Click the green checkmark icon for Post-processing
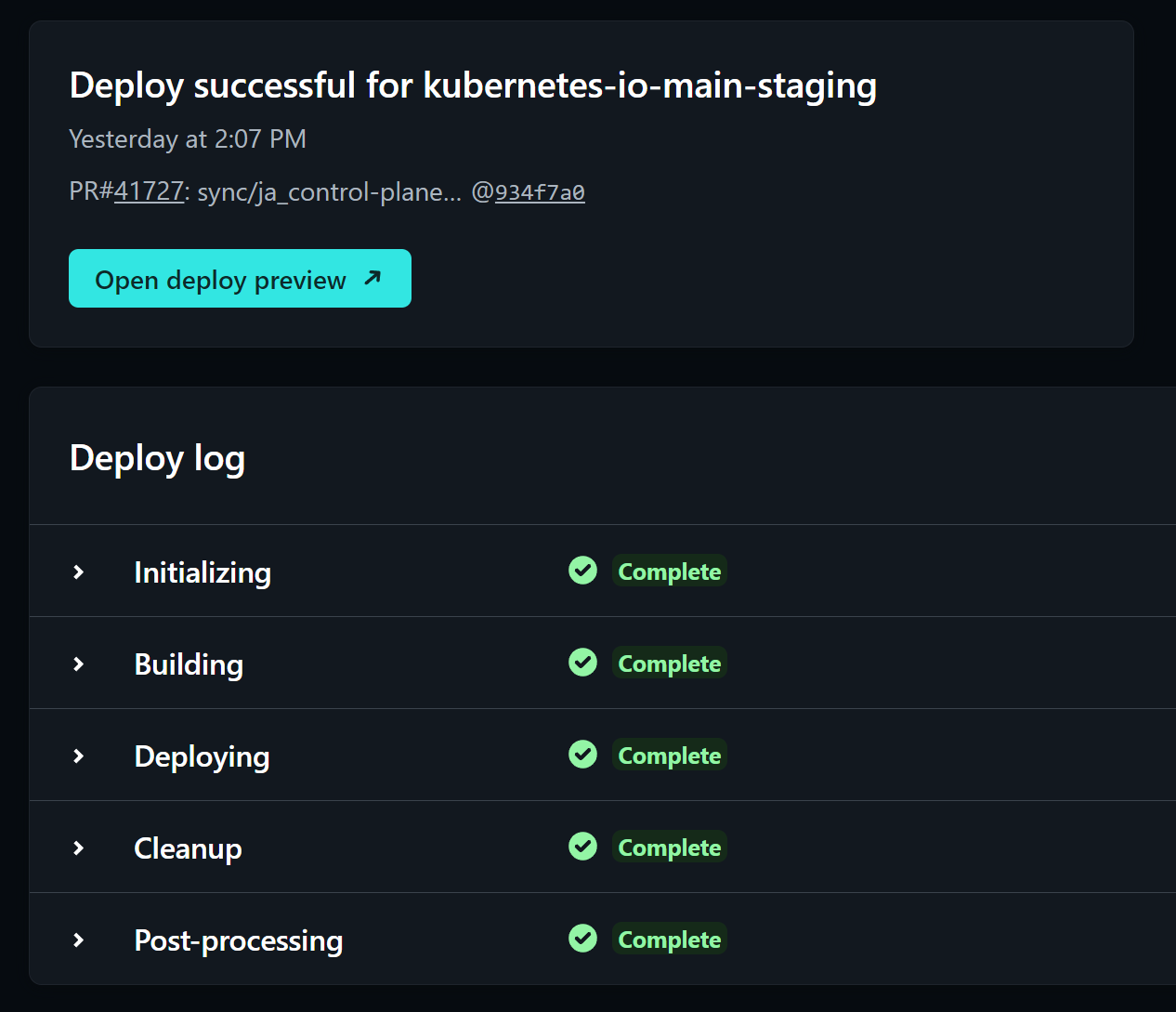Viewport: 1176px width, 1012px height. click(x=582, y=939)
